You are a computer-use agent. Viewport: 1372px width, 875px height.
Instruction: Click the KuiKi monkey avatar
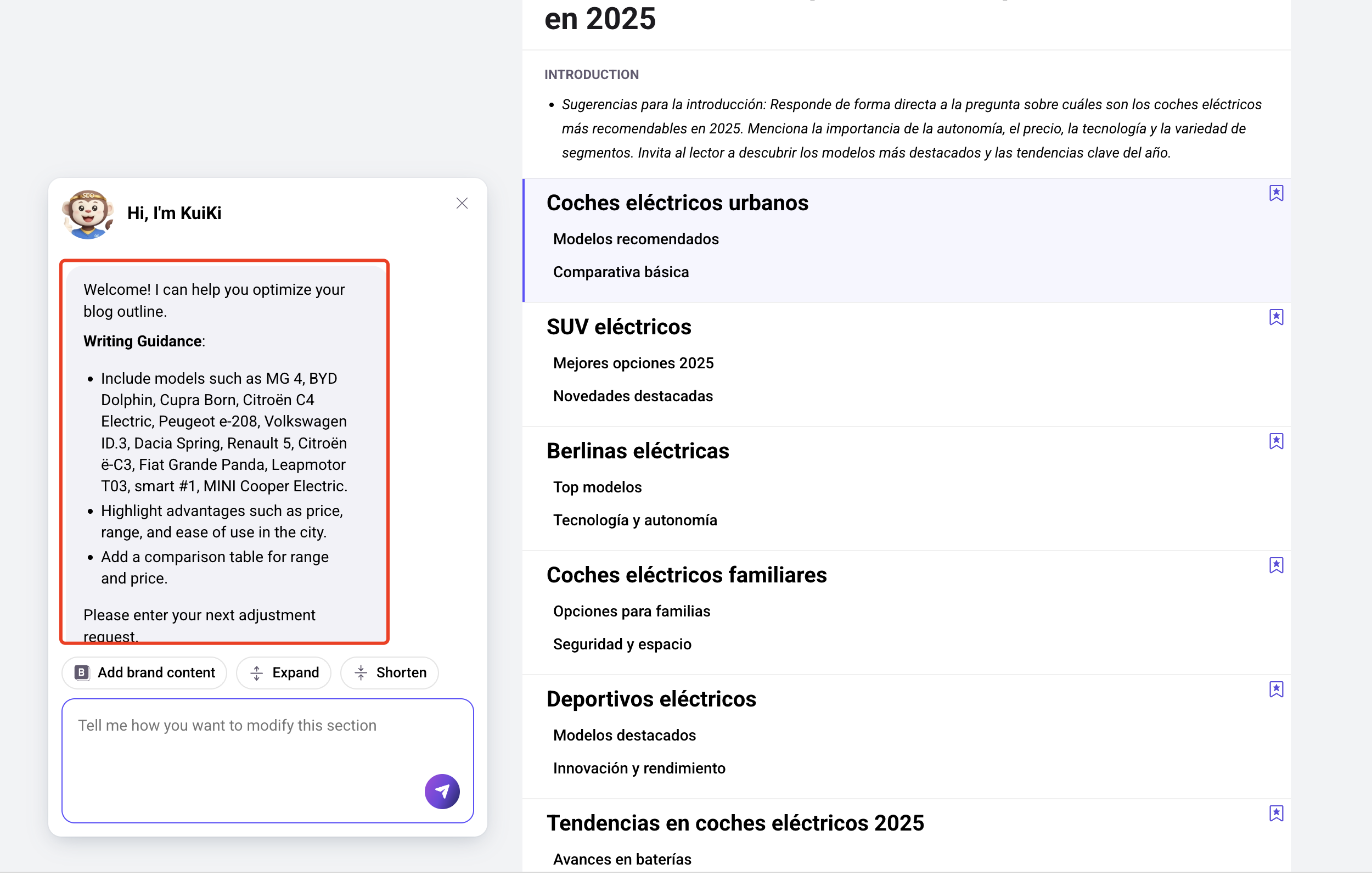pyautogui.click(x=88, y=214)
